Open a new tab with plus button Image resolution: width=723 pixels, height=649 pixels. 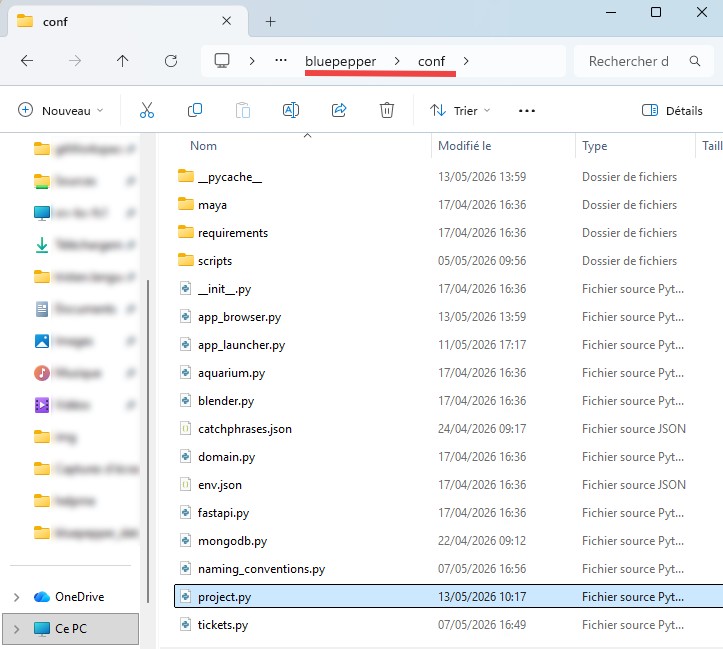click(271, 22)
